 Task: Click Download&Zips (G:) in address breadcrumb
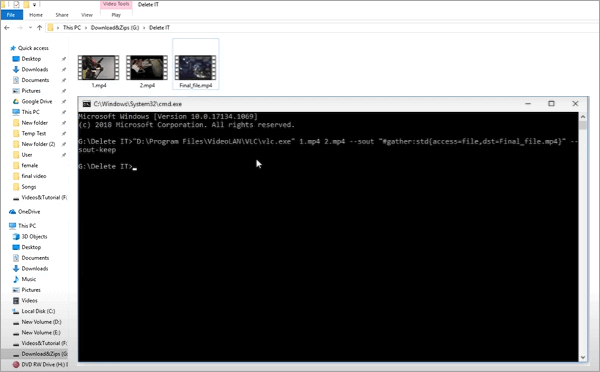click(x=115, y=28)
